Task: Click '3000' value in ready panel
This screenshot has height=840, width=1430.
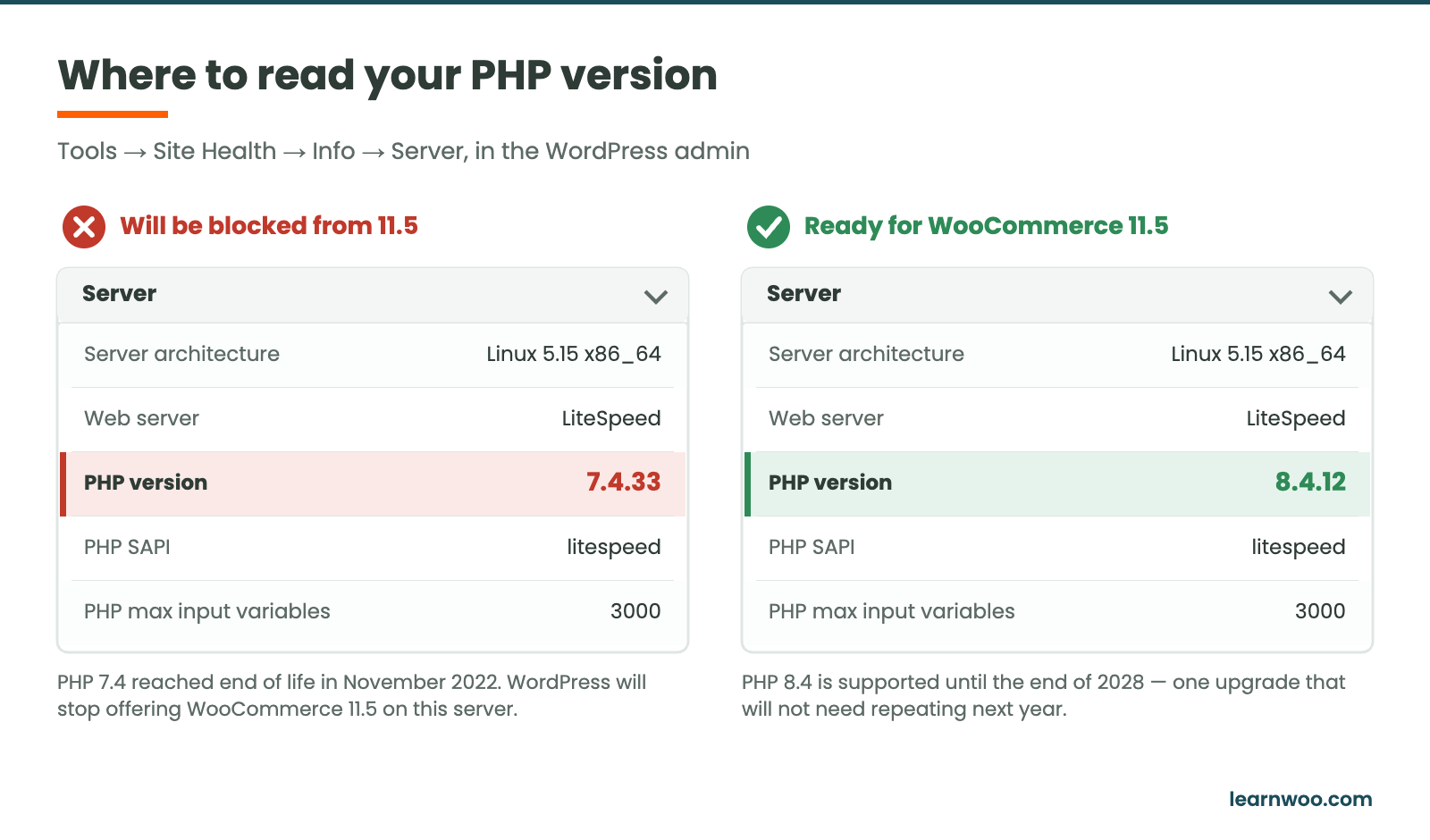Action: click(1320, 611)
